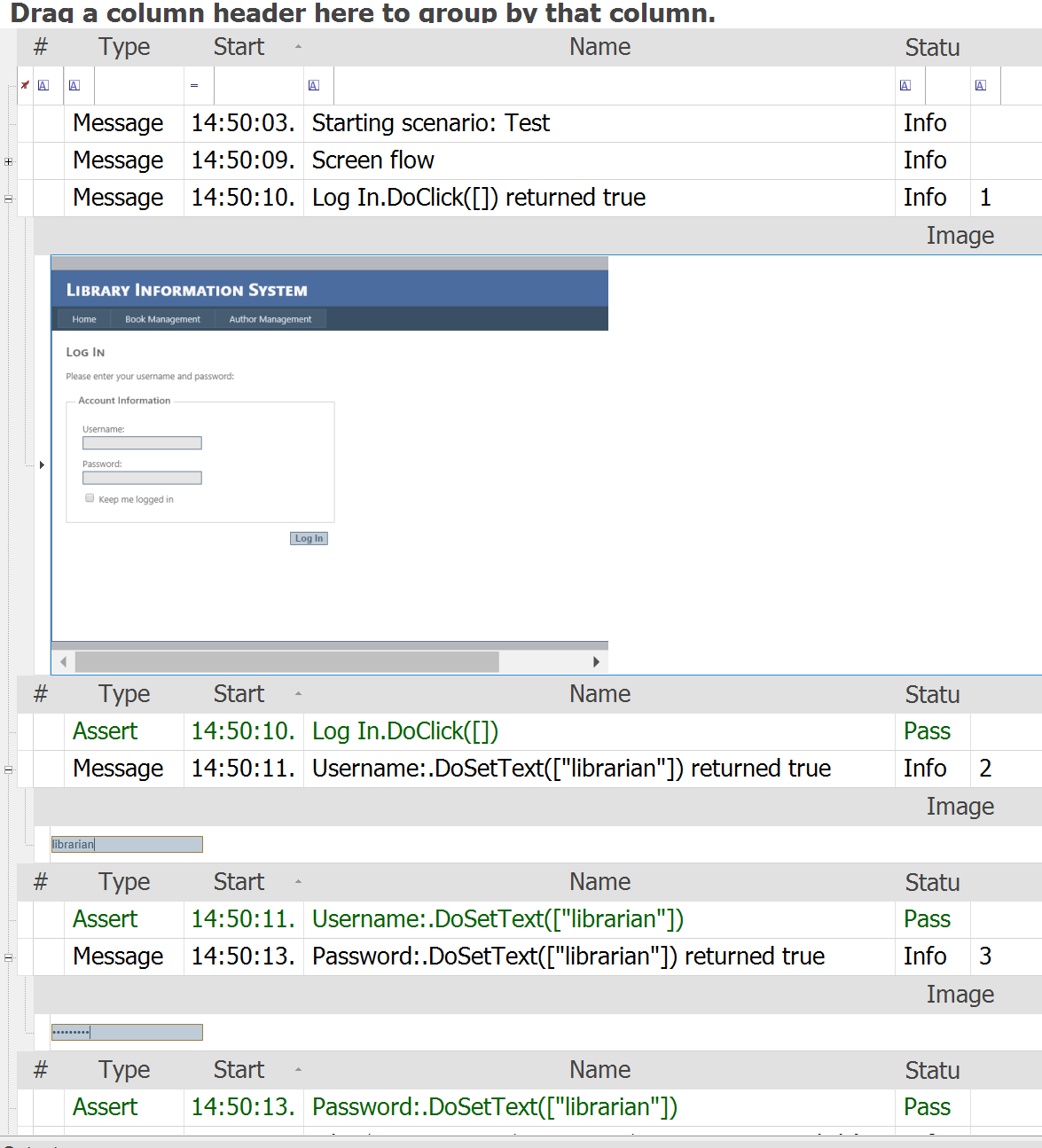
Task: Click the right scroll arrow below the screenshot
Action: 596,662
